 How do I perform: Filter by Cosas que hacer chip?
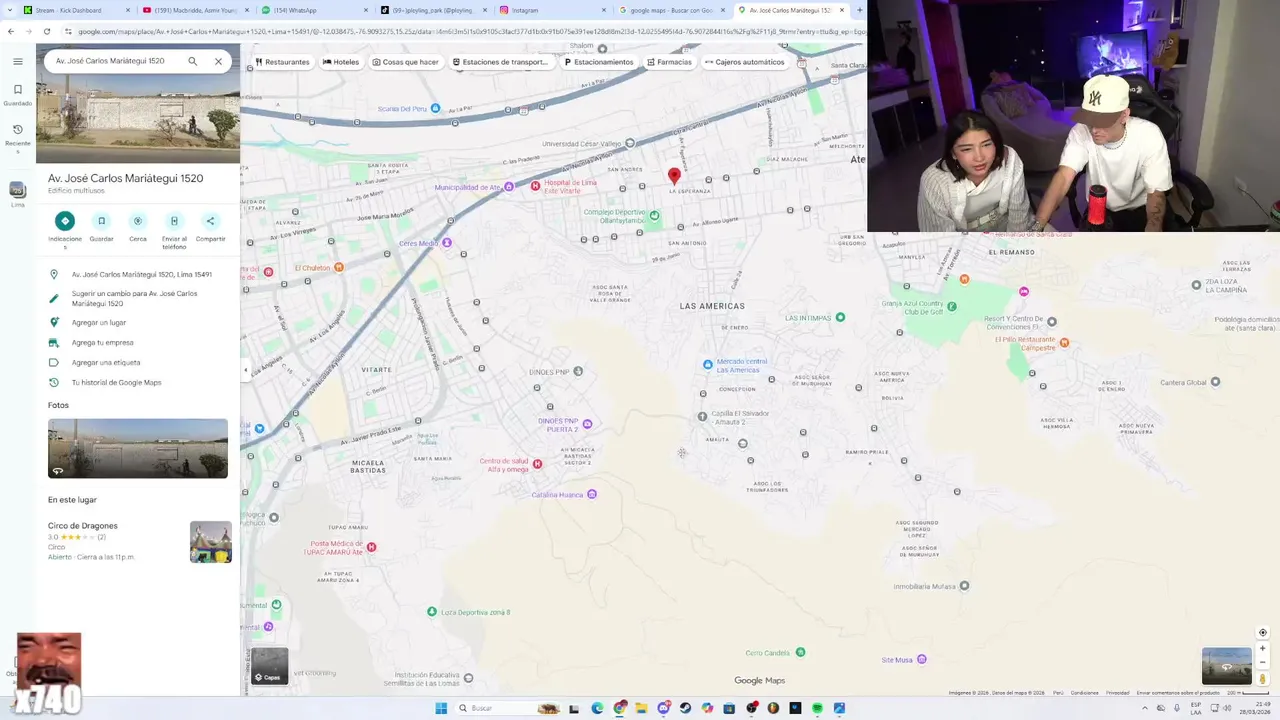click(406, 62)
